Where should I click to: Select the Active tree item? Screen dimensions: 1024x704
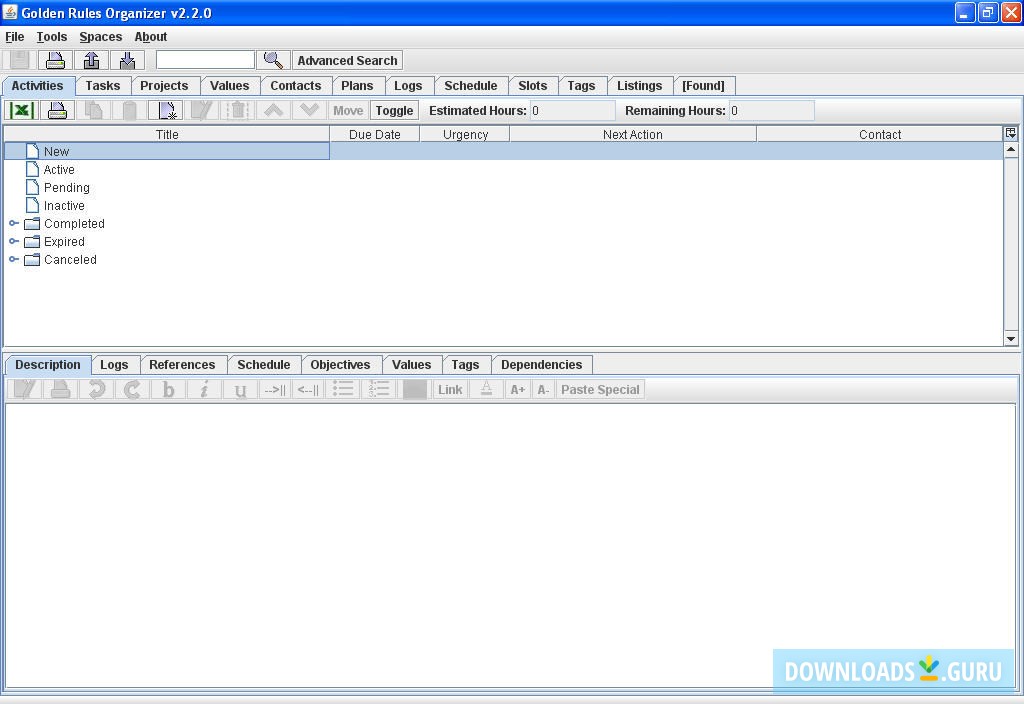[59, 170]
